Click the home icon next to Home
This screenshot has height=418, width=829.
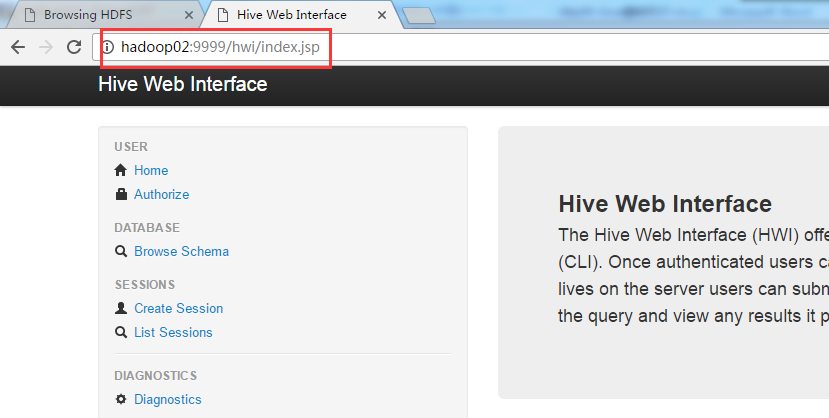pyautogui.click(x=121, y=170)
